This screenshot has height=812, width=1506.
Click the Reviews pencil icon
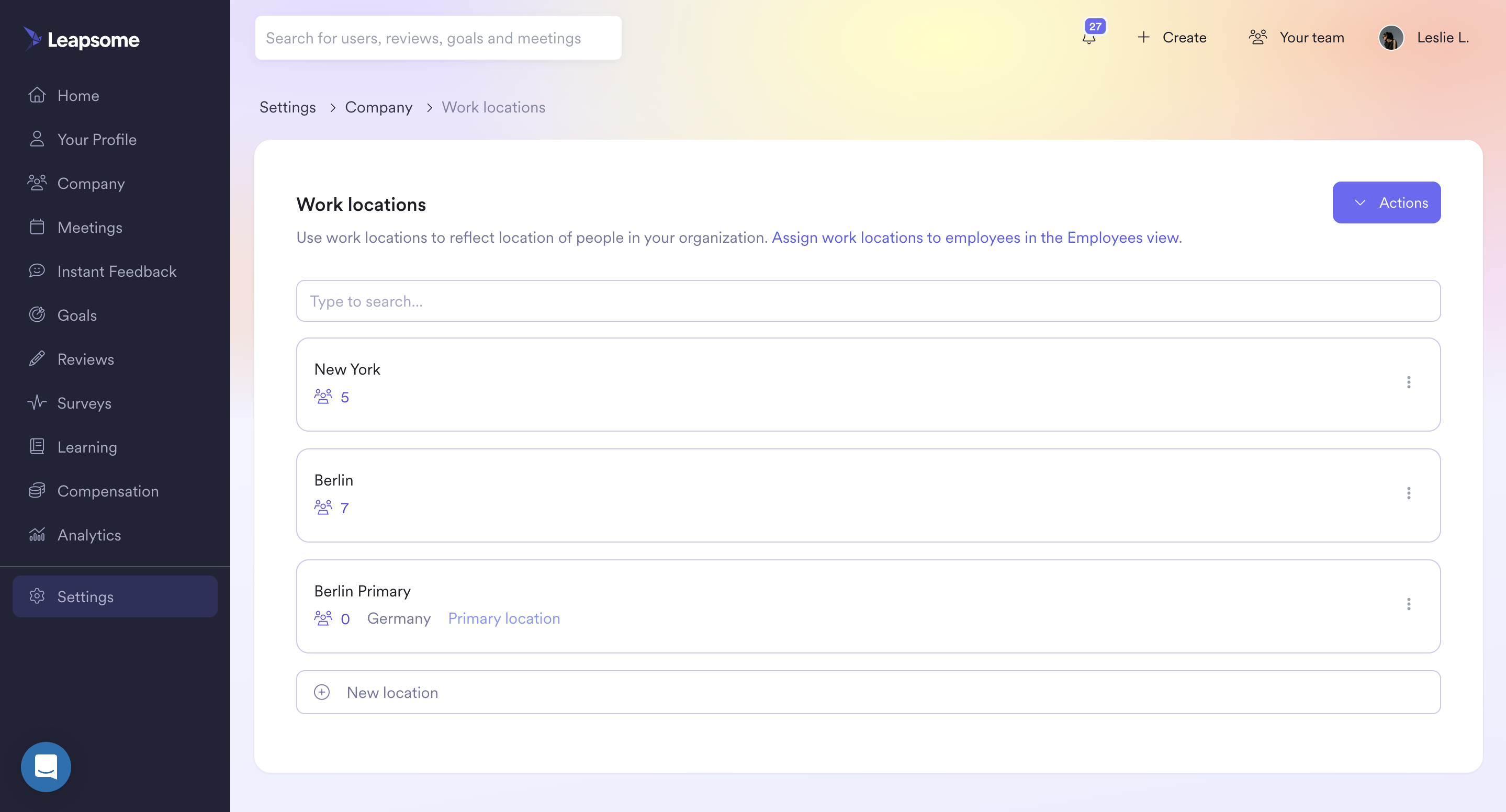tap(37, 358)
